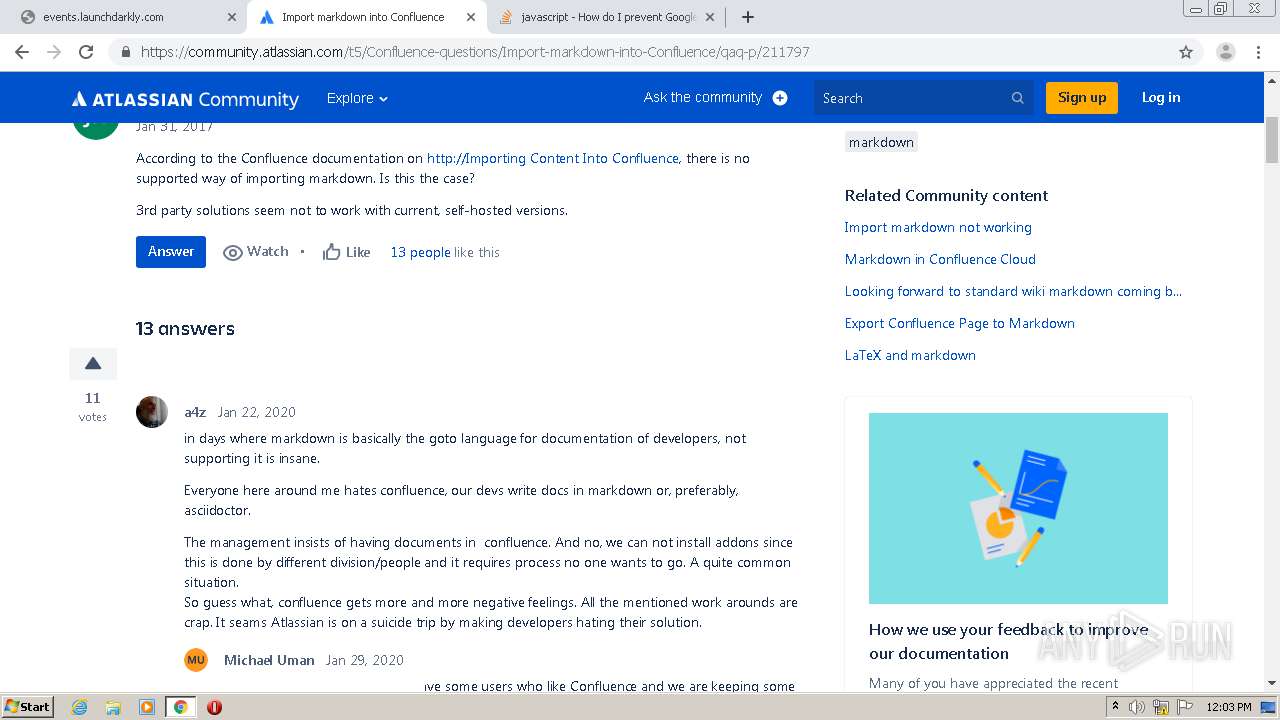This screenshot has height=720, width=1280.
Task: Click the markdown tag
Action: pos(881,142)
